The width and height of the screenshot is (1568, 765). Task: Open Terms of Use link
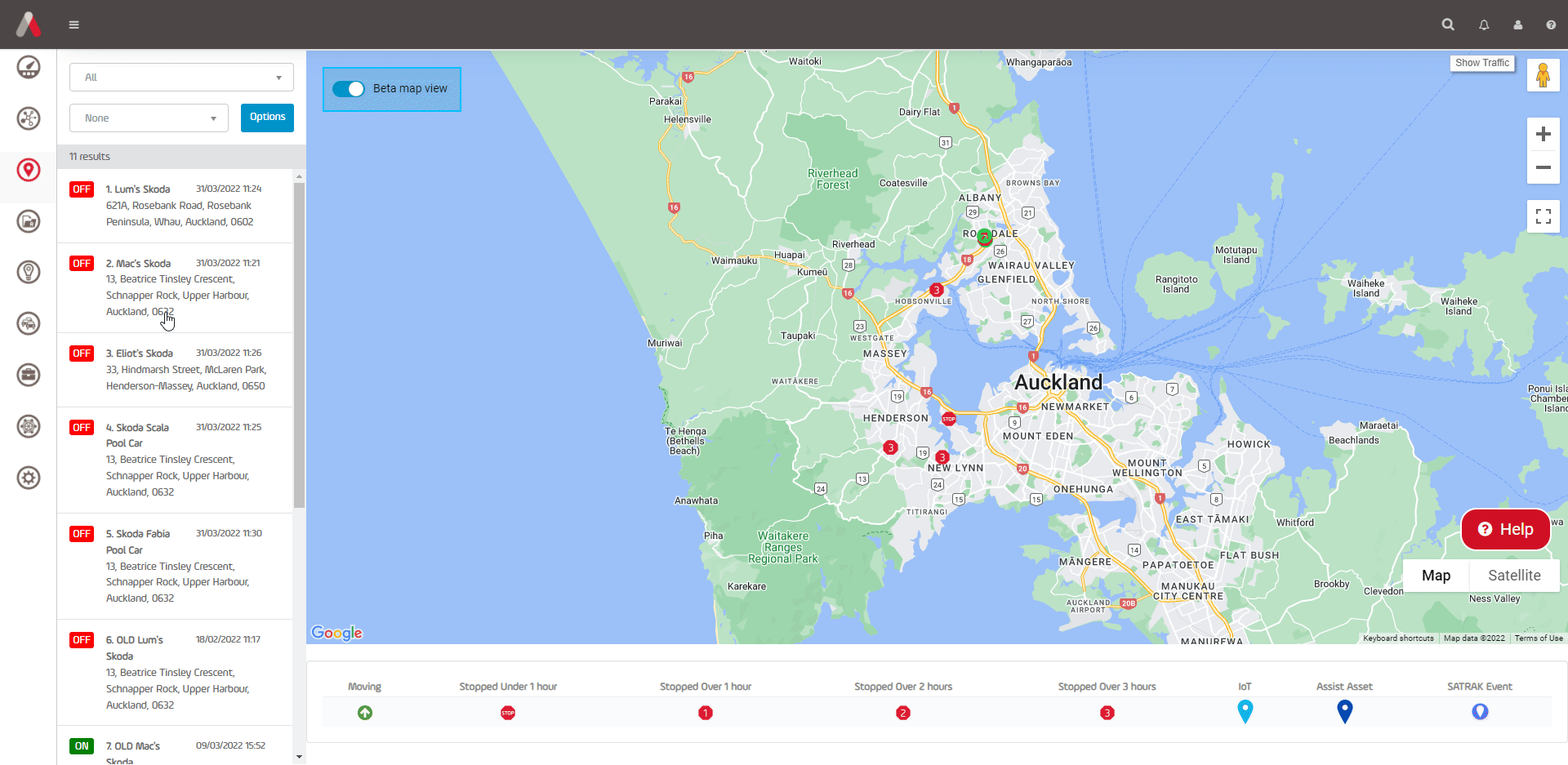(1539, 638)
